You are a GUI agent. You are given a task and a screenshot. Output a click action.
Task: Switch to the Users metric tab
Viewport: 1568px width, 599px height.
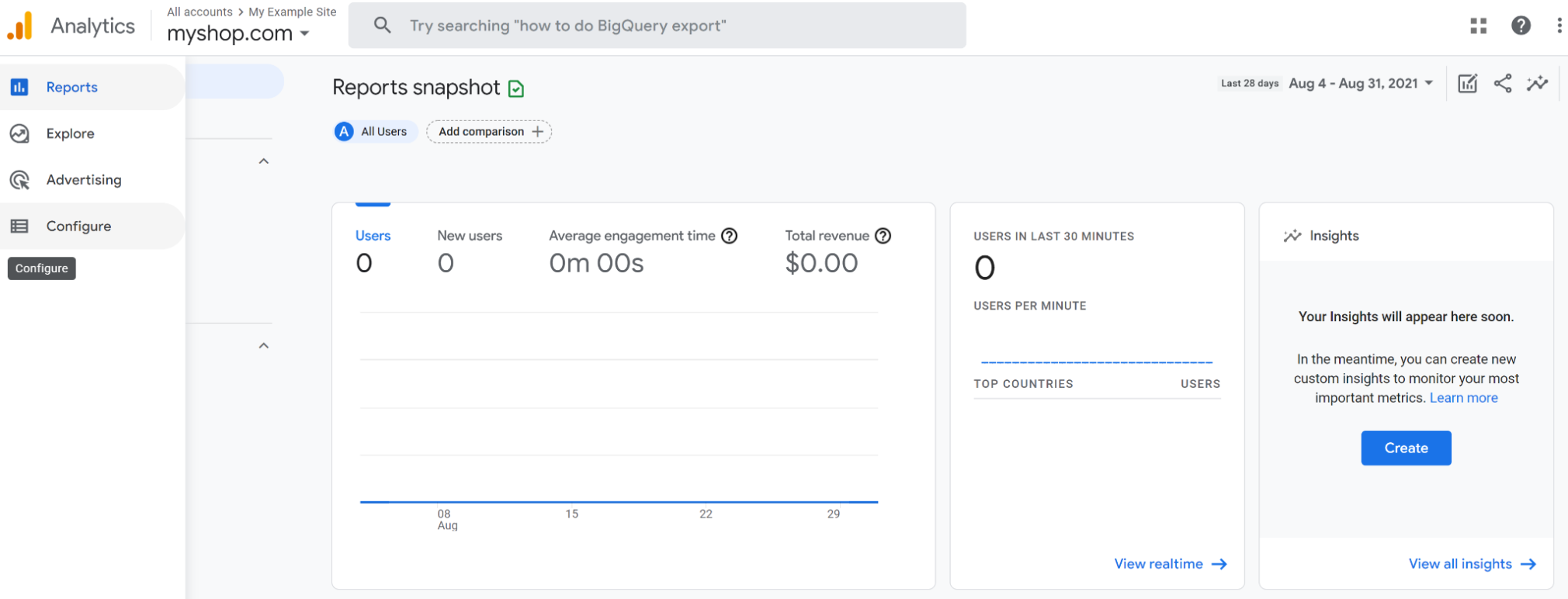(x=373, y=251)
